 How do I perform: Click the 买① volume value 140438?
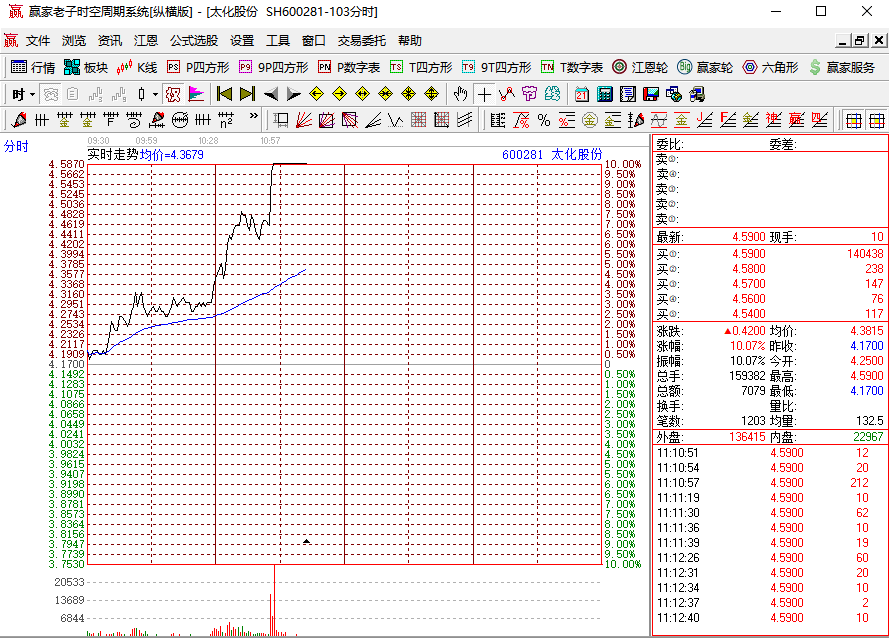pos(865,254)
